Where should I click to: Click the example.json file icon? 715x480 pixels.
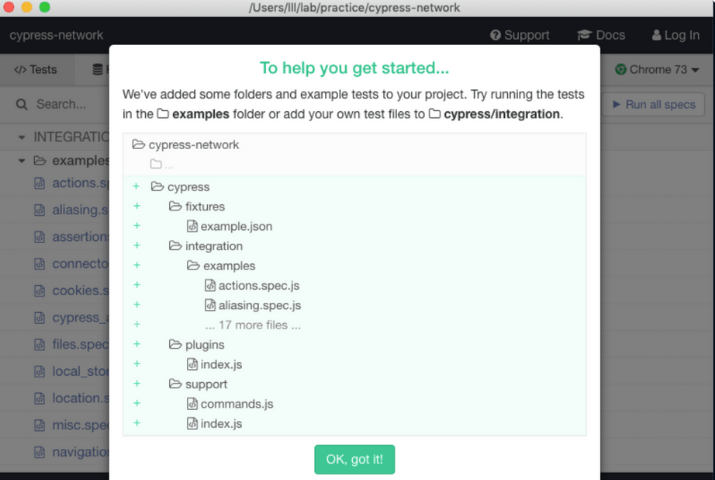click(x=193, y=227)
